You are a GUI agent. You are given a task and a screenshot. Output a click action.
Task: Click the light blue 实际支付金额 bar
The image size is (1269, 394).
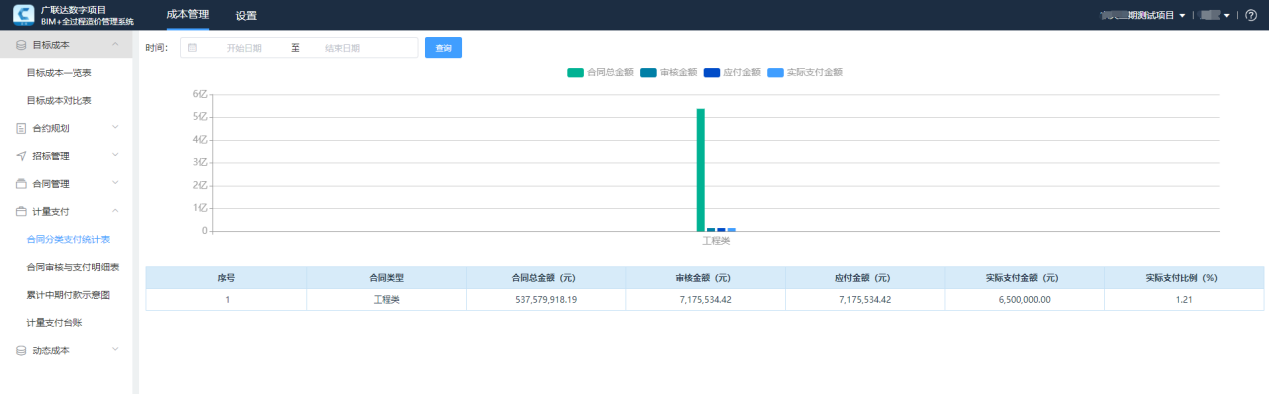pyautogui.click(x=731, y=230)
